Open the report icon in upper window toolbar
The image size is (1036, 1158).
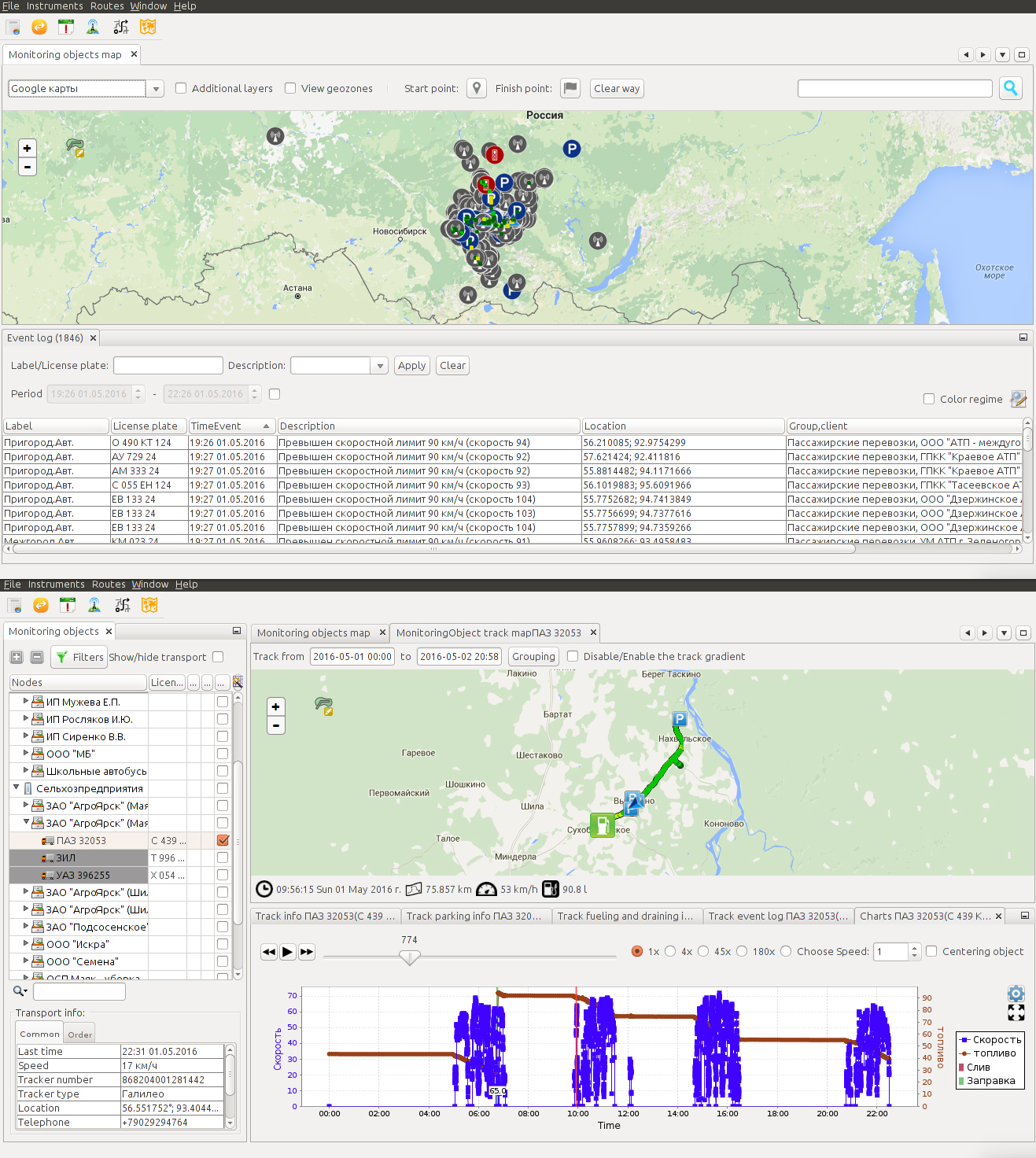(13, 28)
